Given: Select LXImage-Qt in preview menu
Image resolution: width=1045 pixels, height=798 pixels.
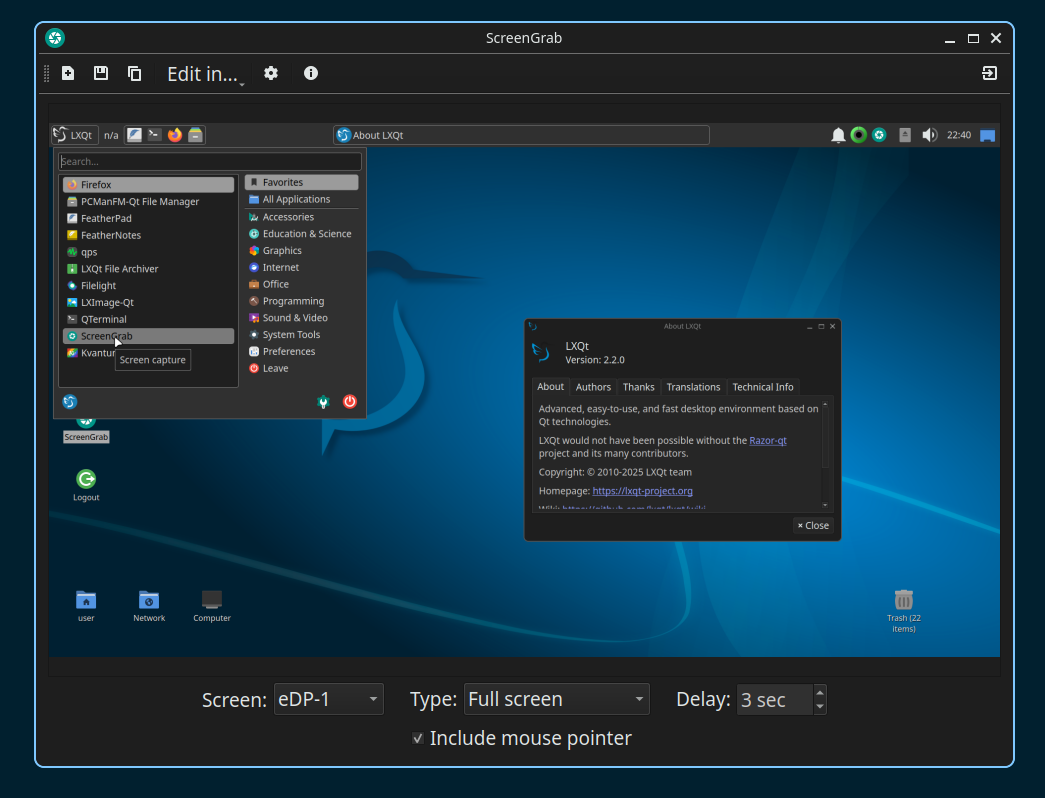Looking at the screenshot, I should point(148,302).
